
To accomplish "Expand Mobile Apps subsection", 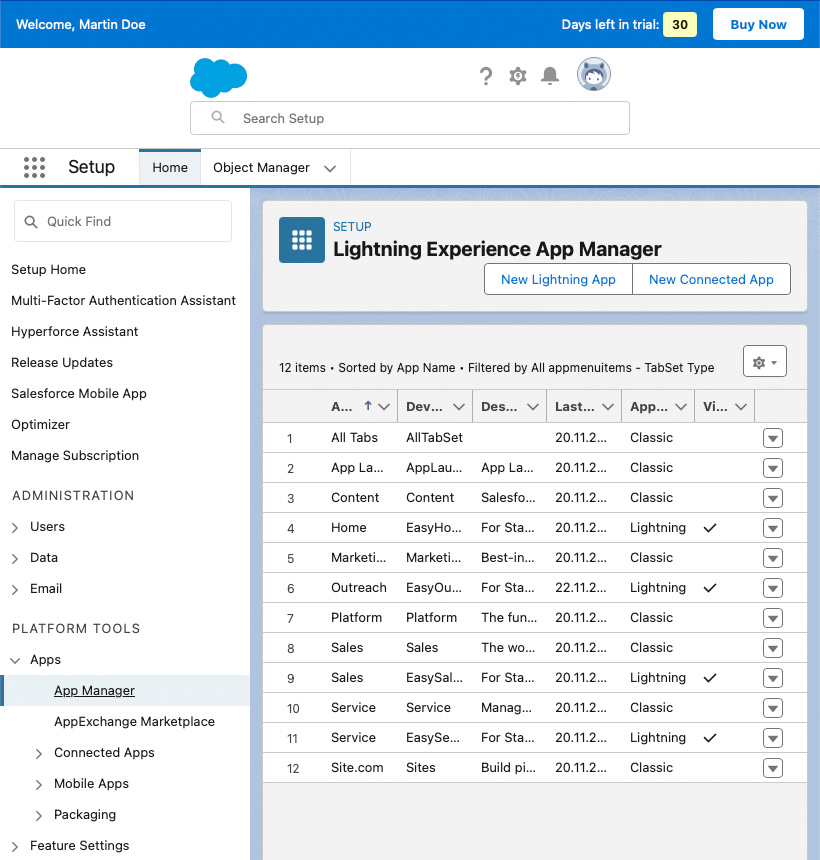I will [x=38, y=785].
